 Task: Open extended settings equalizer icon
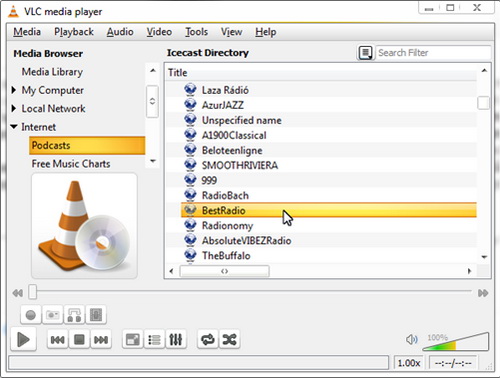175,339
